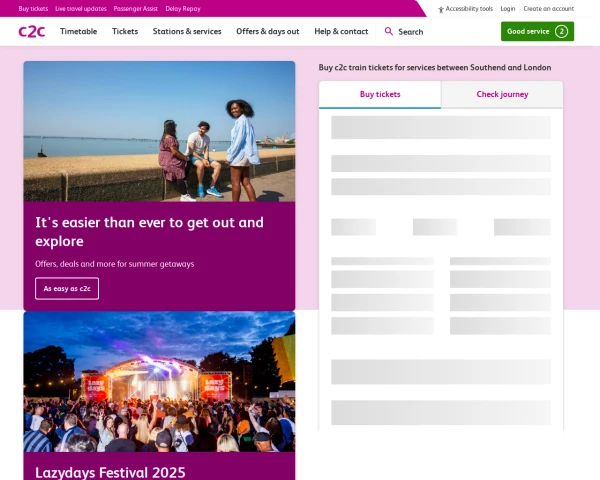Select the Buy tickets tab
The image size is (600, 480).
pos(380,95)
